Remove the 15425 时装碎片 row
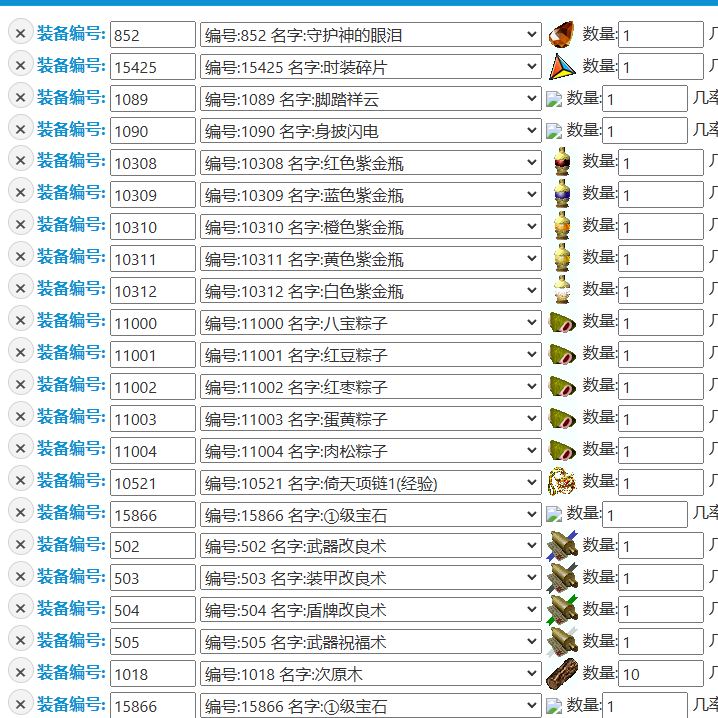 pyautogui.click(x=21, y=65)
